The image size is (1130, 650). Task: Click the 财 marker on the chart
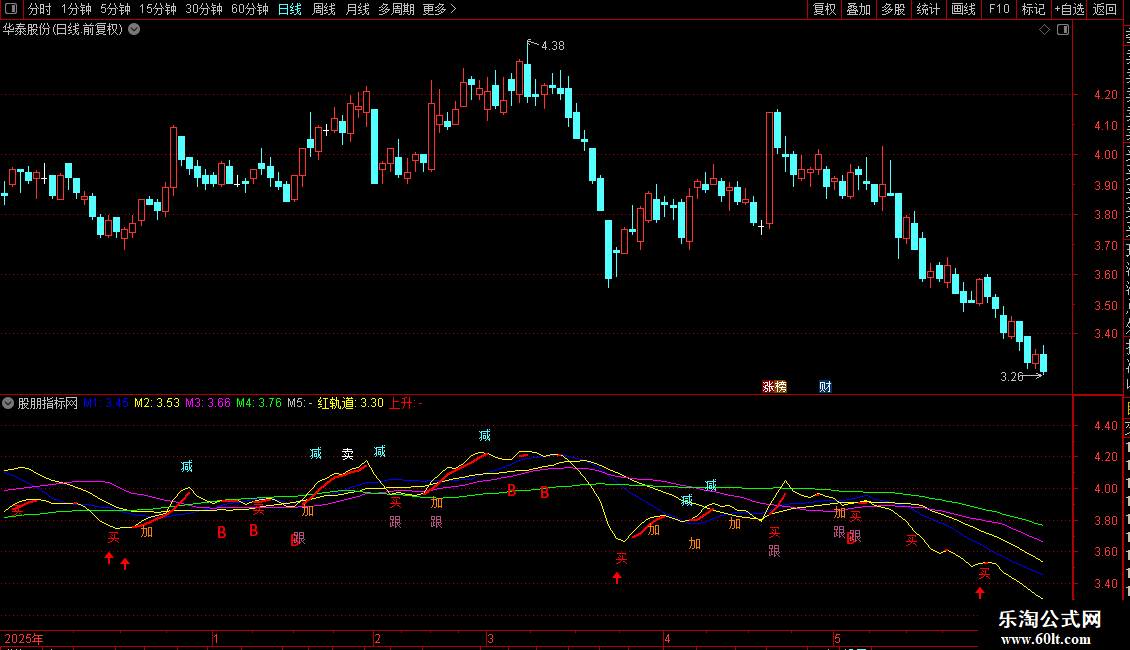(825, 387)
